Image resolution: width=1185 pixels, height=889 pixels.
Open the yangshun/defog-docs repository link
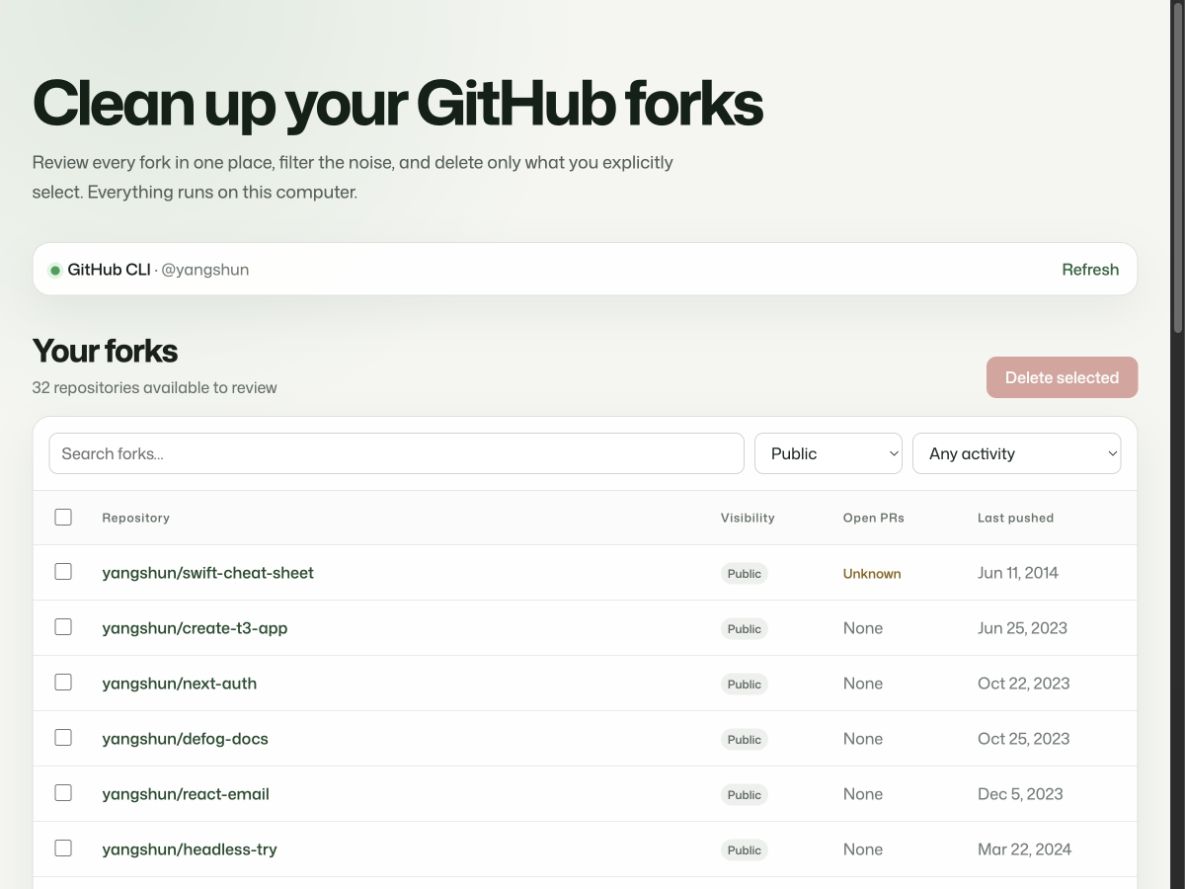point(185,739)
